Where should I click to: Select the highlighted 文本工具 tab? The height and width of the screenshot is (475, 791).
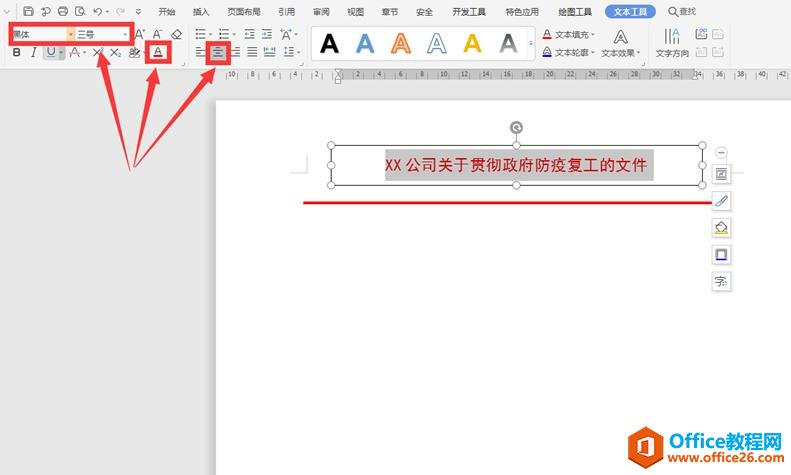(x=630, y=12)
